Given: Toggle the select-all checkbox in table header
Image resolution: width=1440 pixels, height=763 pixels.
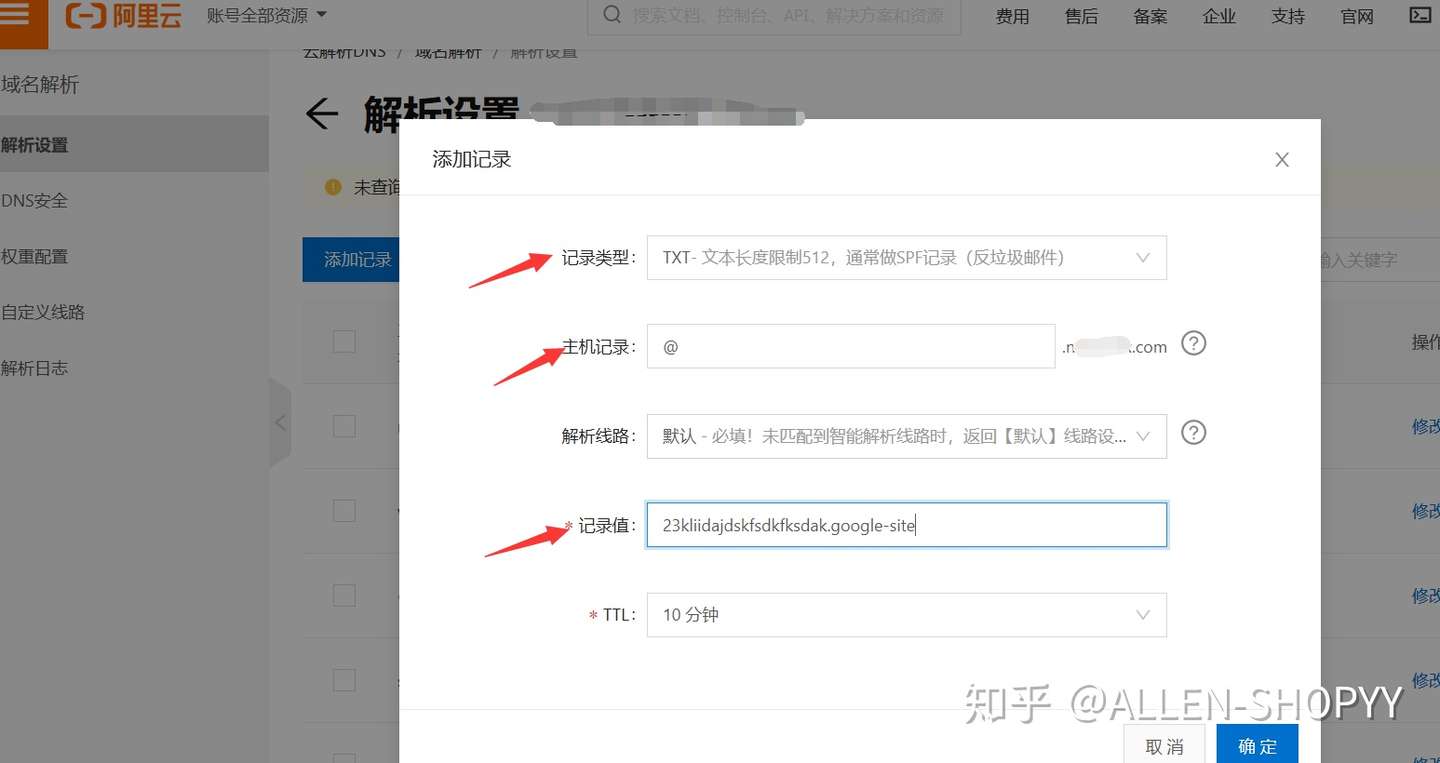Looking at the screenshot, I should click(344, 341).
